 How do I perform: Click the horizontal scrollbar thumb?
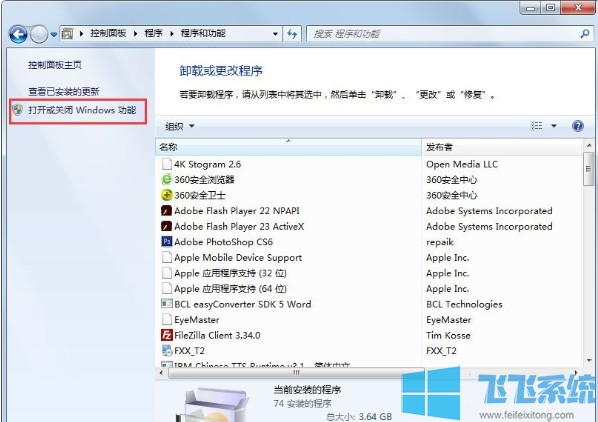click(x=296, y=372)
